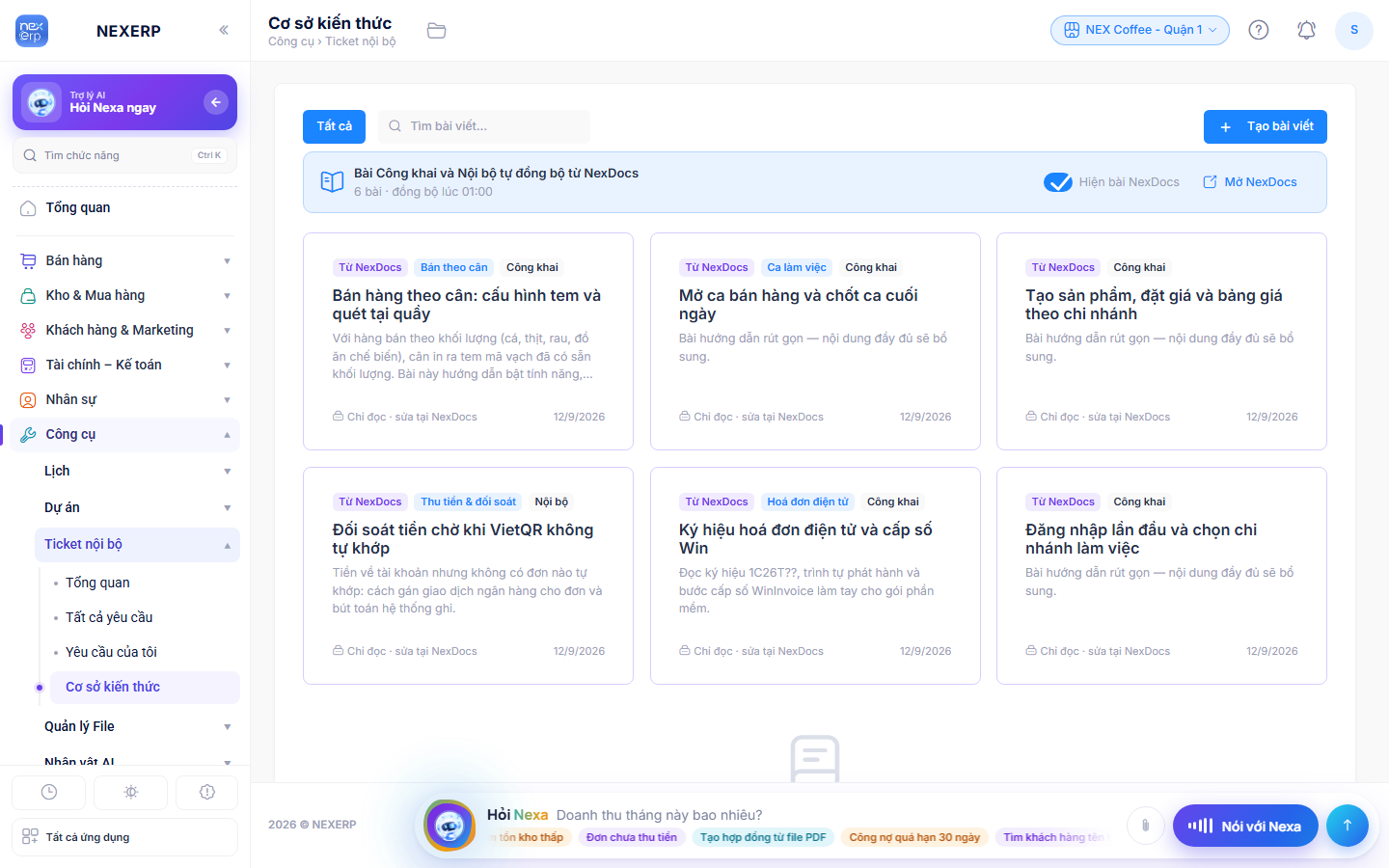
Task: Open article Đối soát tiền chờ khi VietQR
Action: 468,576
